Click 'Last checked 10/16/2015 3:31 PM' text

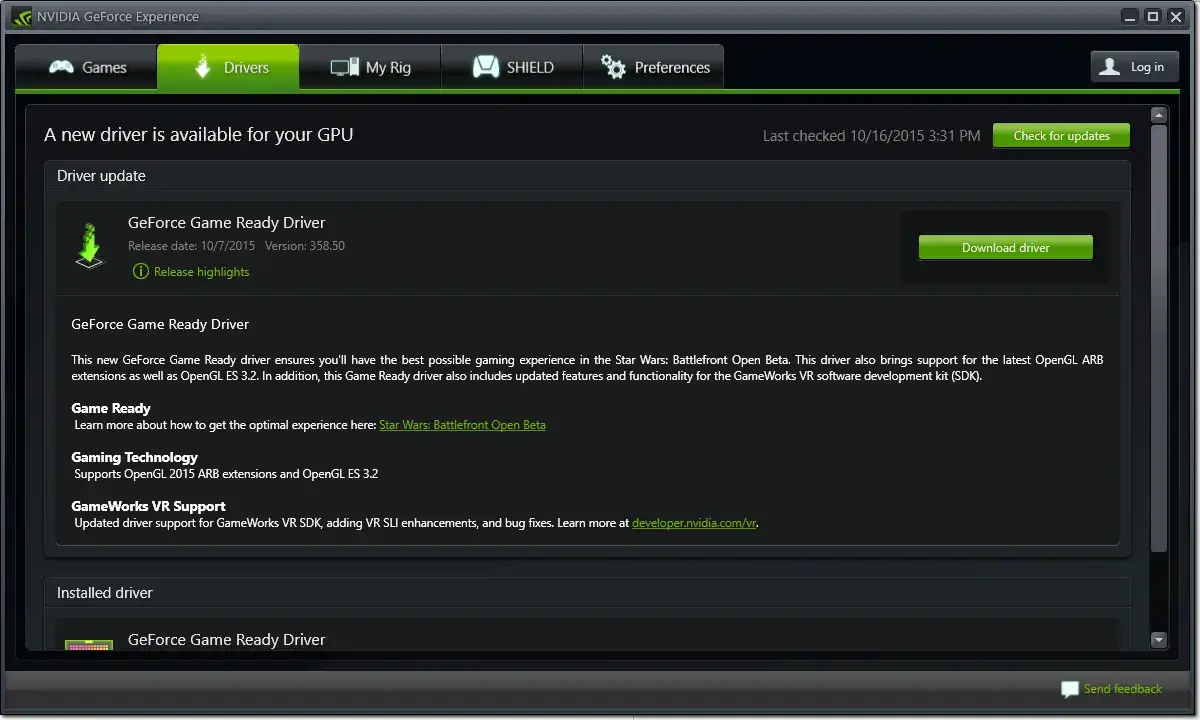pyautogui.click(x=871, y=136)
